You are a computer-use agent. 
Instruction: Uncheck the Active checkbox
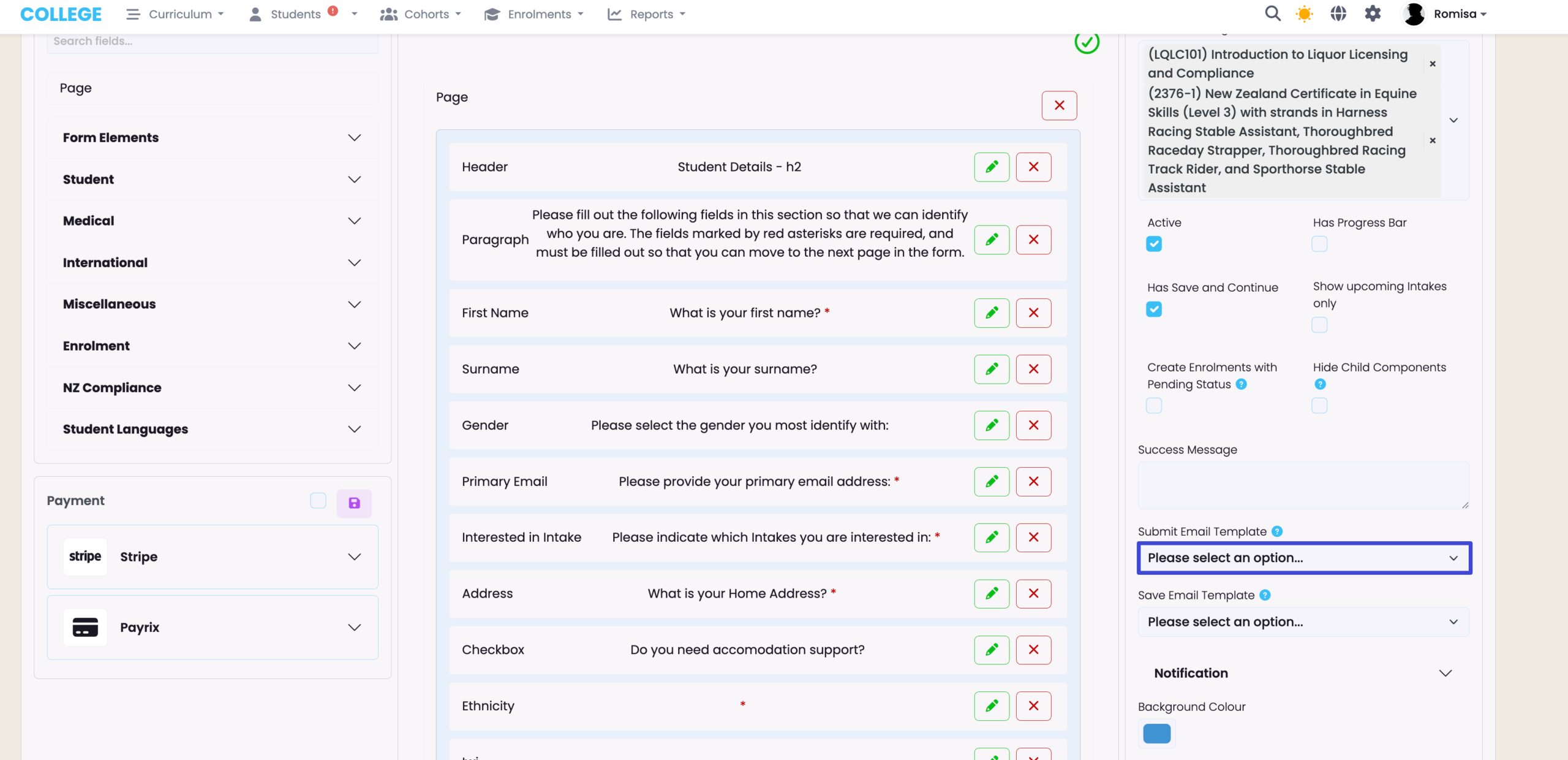pyautogui.click(x=1154, y=244)
